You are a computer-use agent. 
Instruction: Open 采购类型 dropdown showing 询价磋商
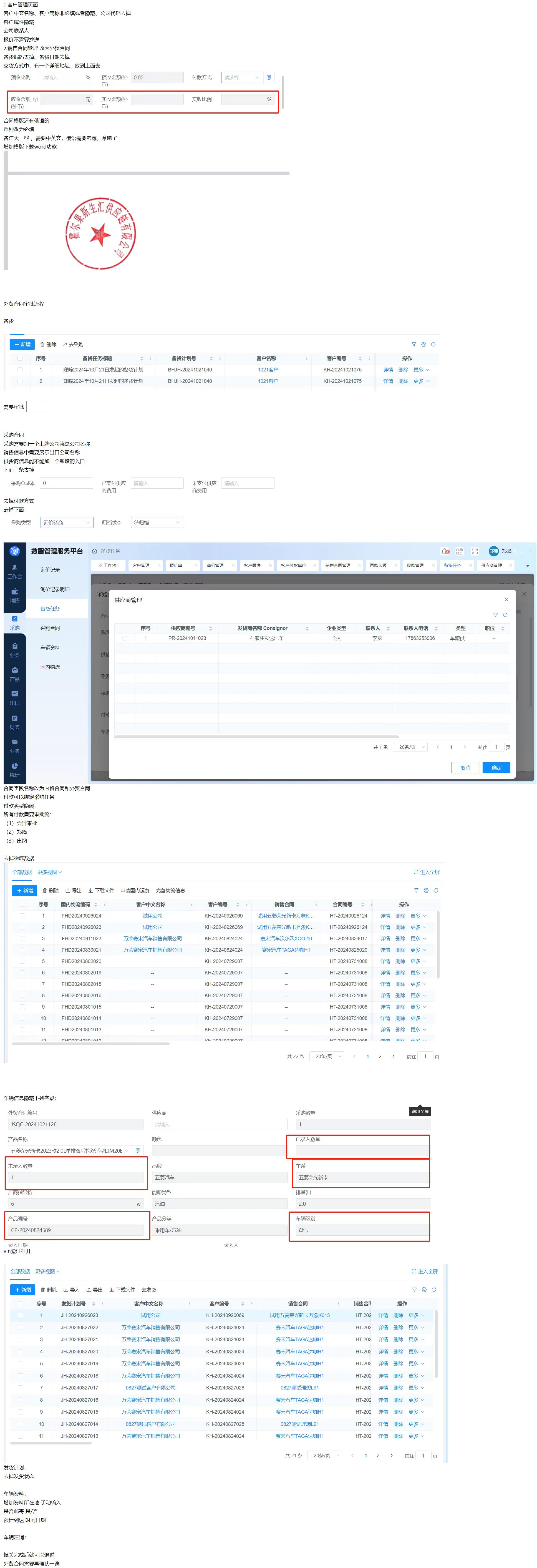66,522
